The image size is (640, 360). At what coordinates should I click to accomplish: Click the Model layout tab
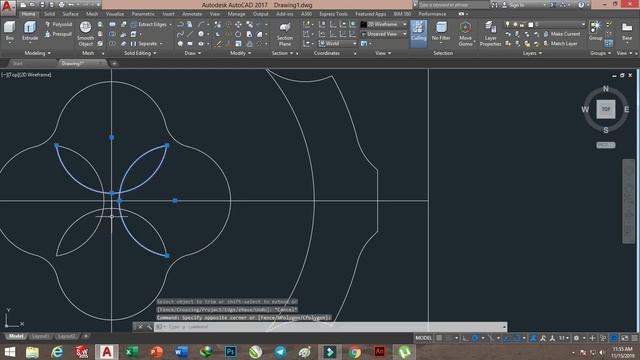click(16, 336)
